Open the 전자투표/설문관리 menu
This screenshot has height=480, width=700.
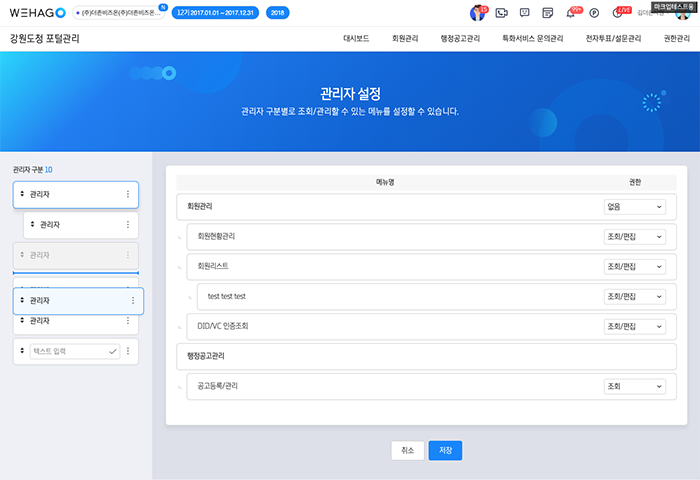613,39
